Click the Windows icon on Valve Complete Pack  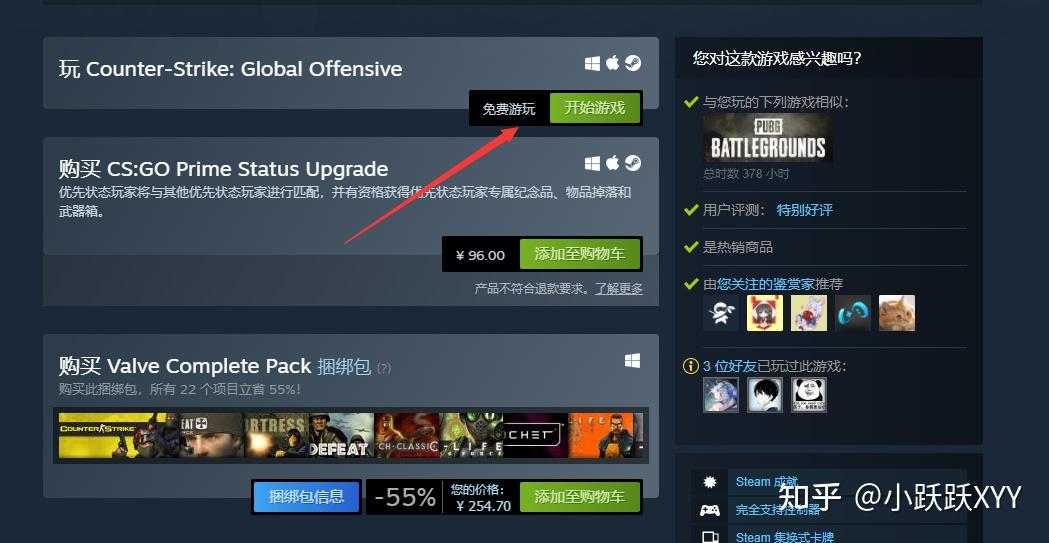(x=632, y=361)
